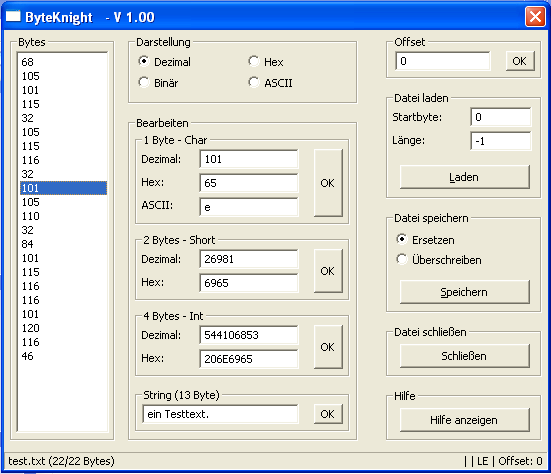Click the Laden button
Screen dimensions: 551x474
pyautogui.click(x=465, y=177)
